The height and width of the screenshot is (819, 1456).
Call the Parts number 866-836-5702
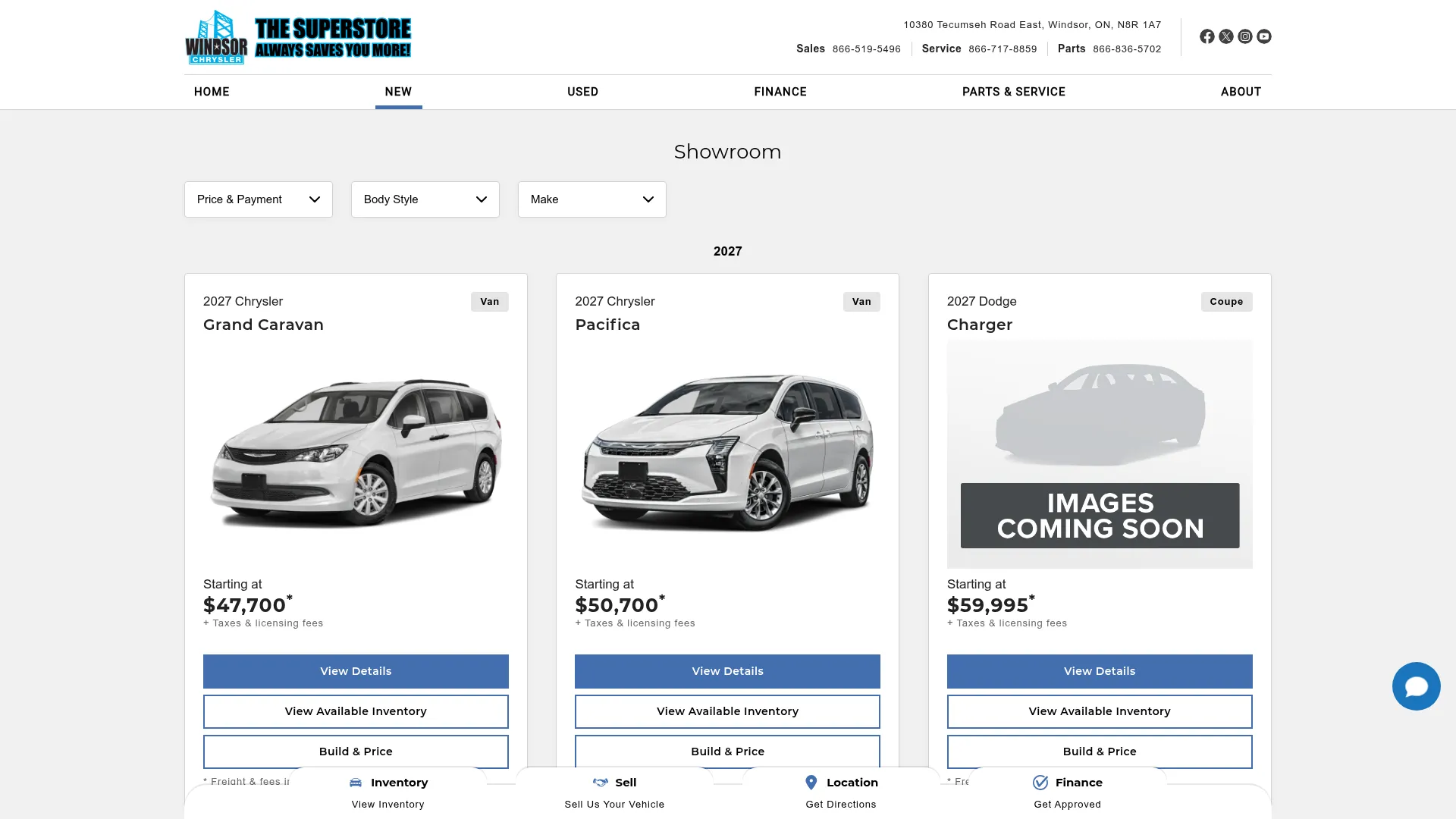(x=1127, y=49)
